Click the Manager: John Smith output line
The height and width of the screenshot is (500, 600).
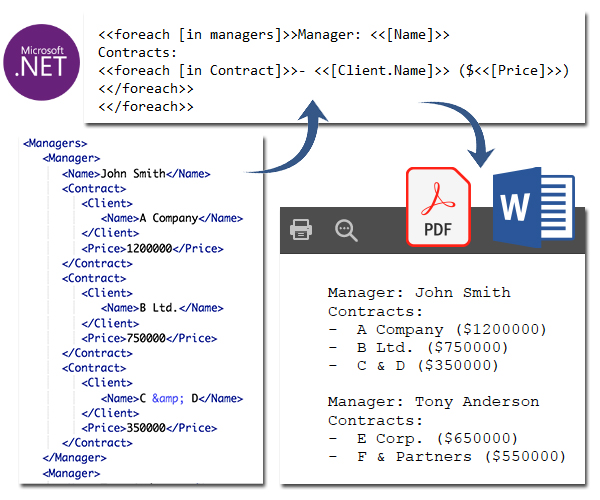(x=418, y=293)
